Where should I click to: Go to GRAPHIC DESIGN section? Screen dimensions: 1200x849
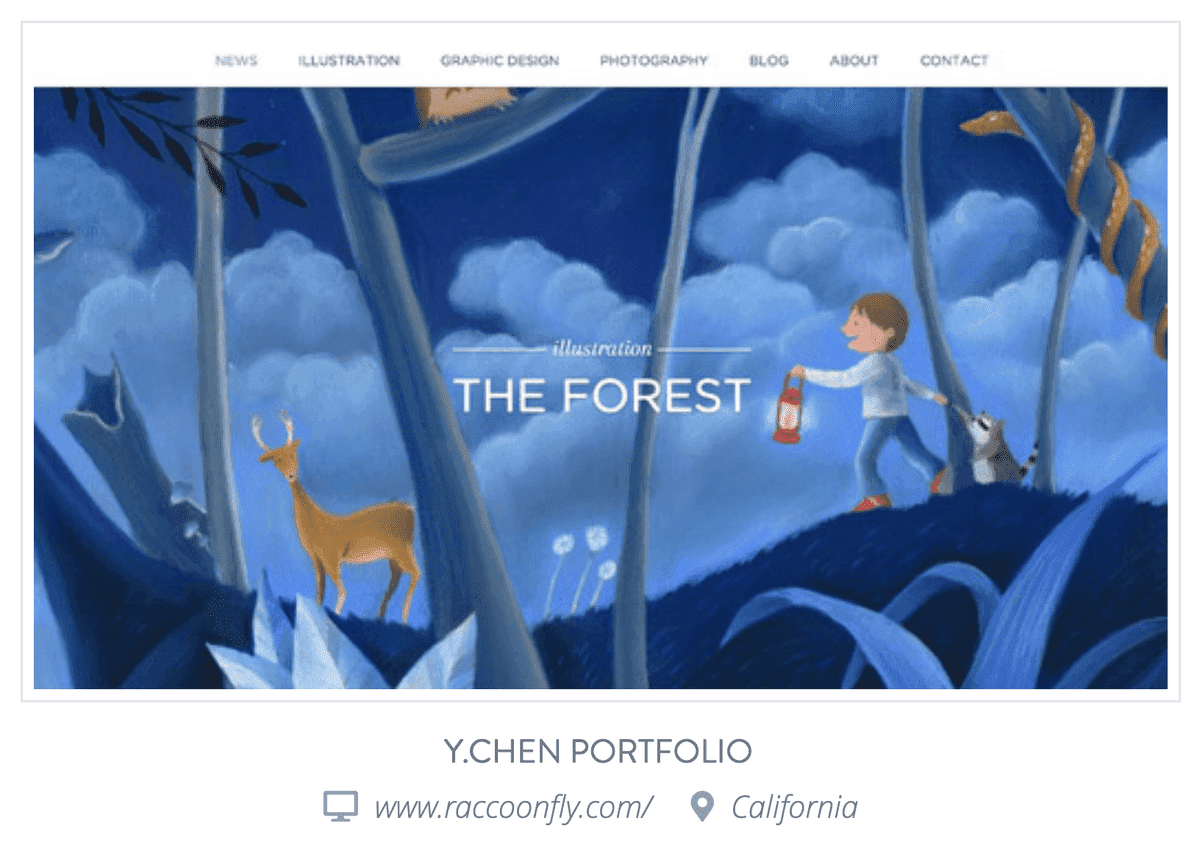(500, 61)
